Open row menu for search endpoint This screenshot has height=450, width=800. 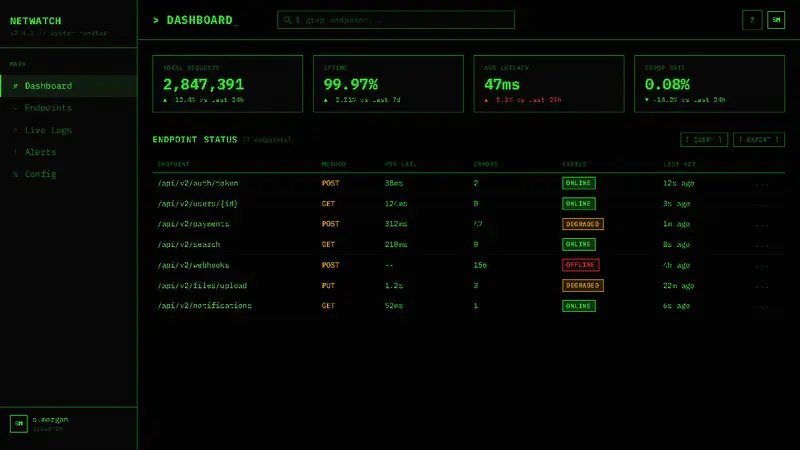[x=762, y=245]
